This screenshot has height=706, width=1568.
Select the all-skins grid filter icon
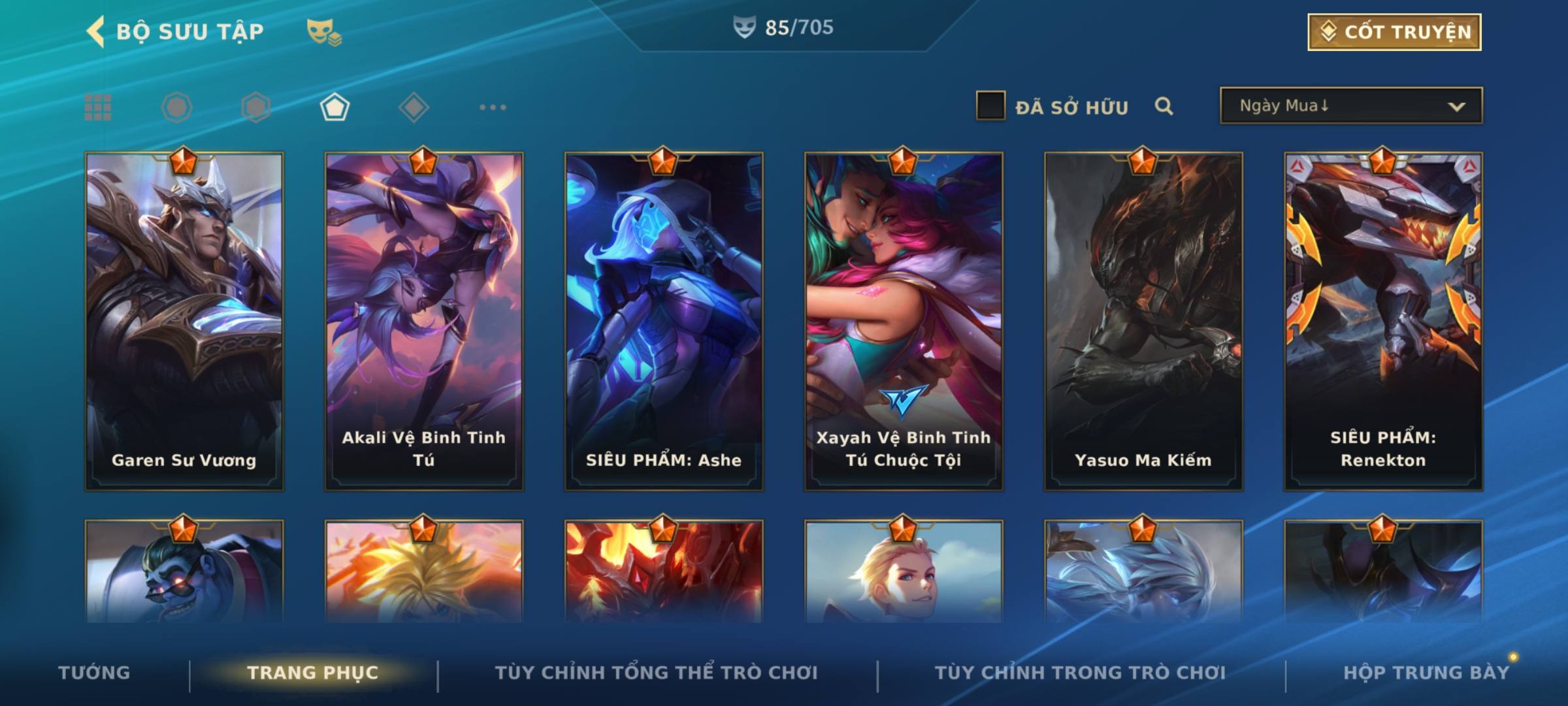tap(98, 107)
